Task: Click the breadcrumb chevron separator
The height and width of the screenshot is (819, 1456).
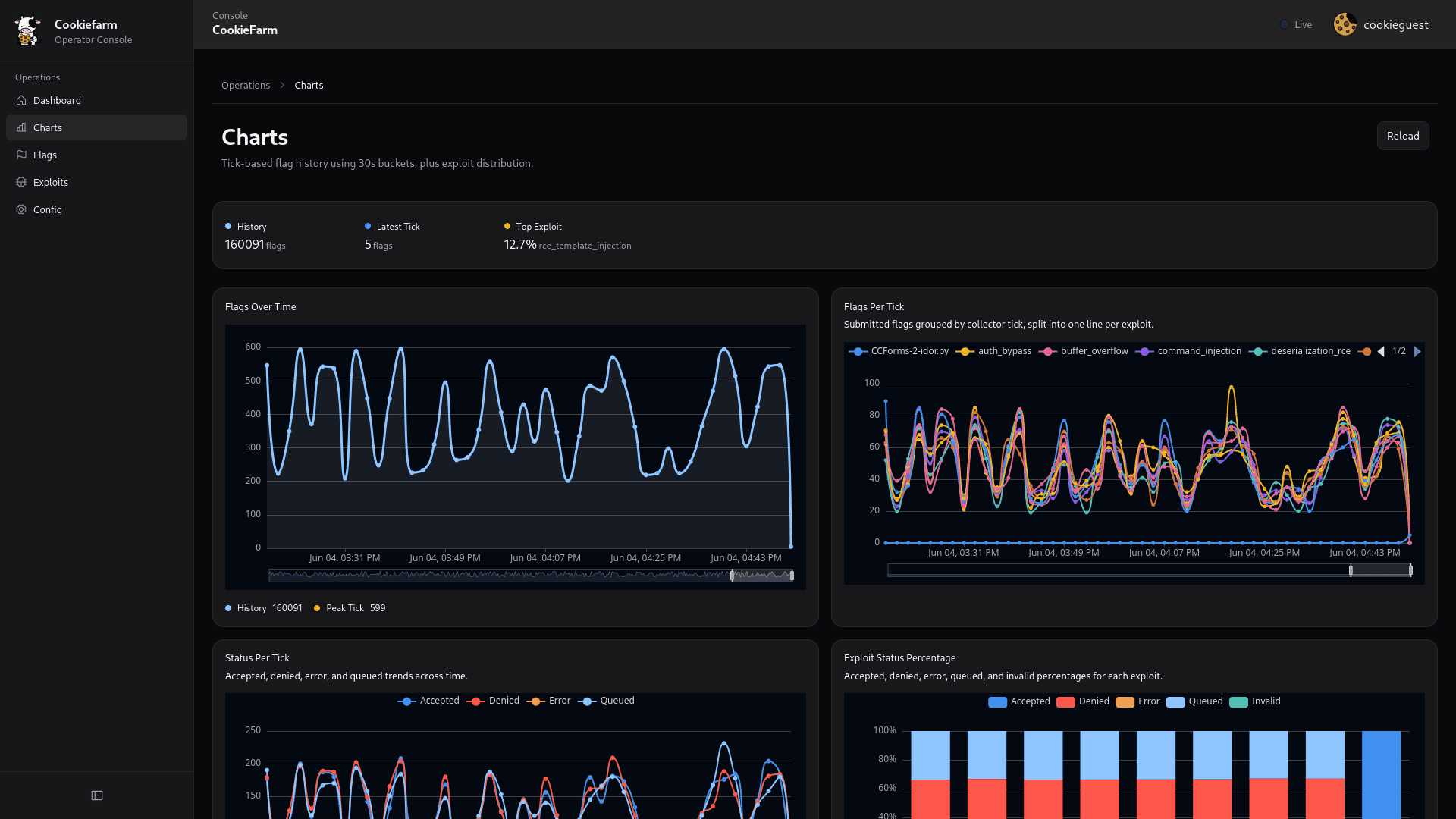Action: [x=282, y=85]
